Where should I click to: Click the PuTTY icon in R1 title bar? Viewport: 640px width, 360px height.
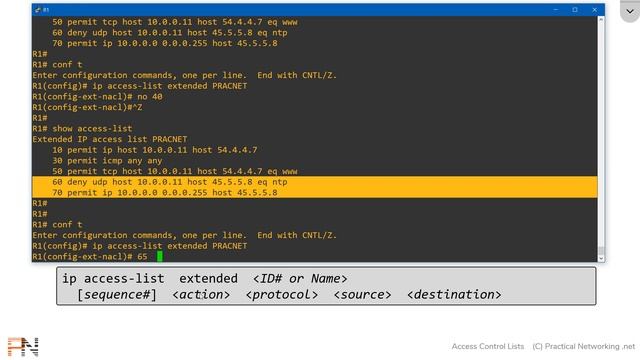click(38, 10)
